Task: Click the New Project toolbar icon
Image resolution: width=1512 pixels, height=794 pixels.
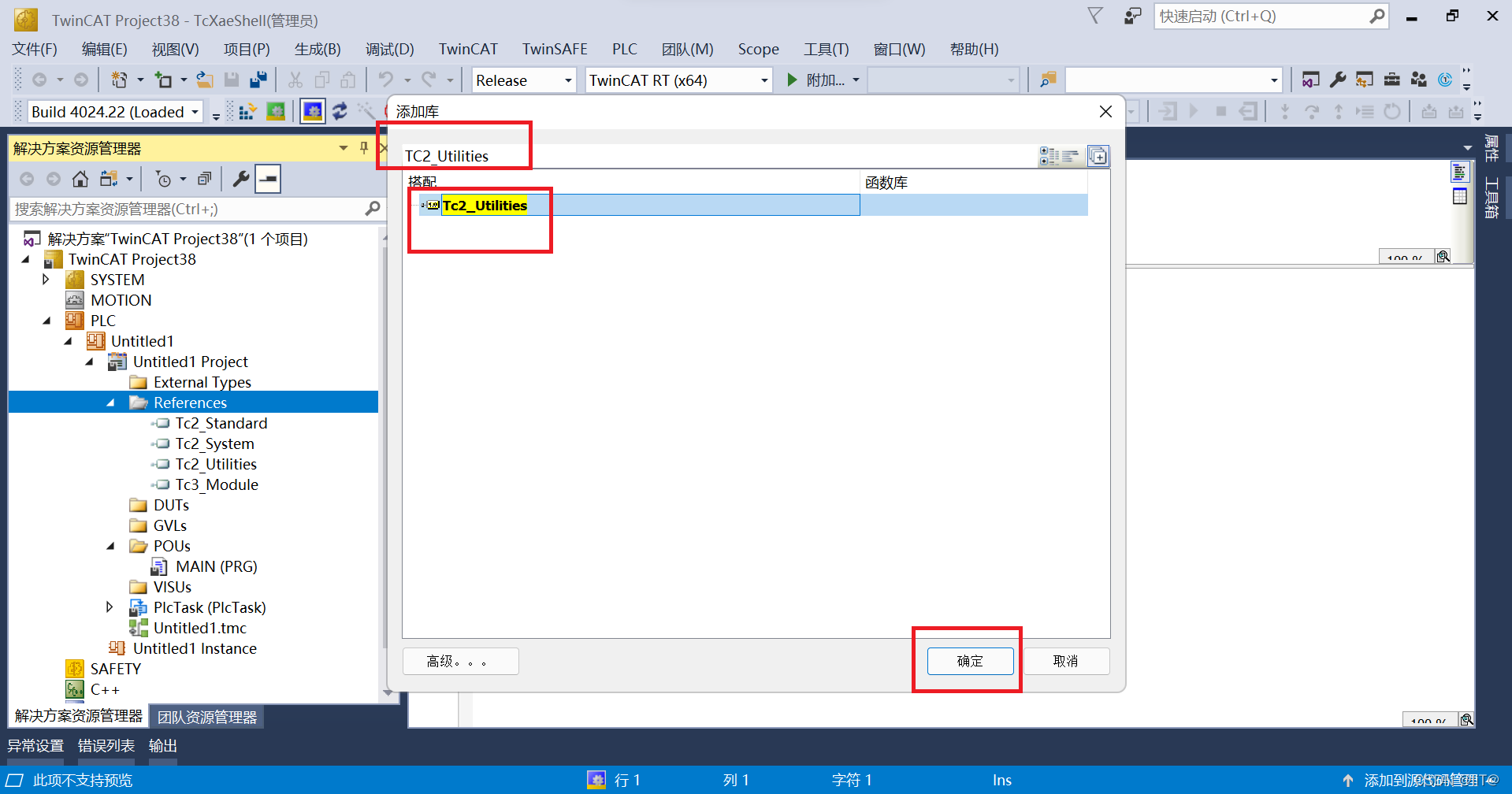Action: (119, 80)
